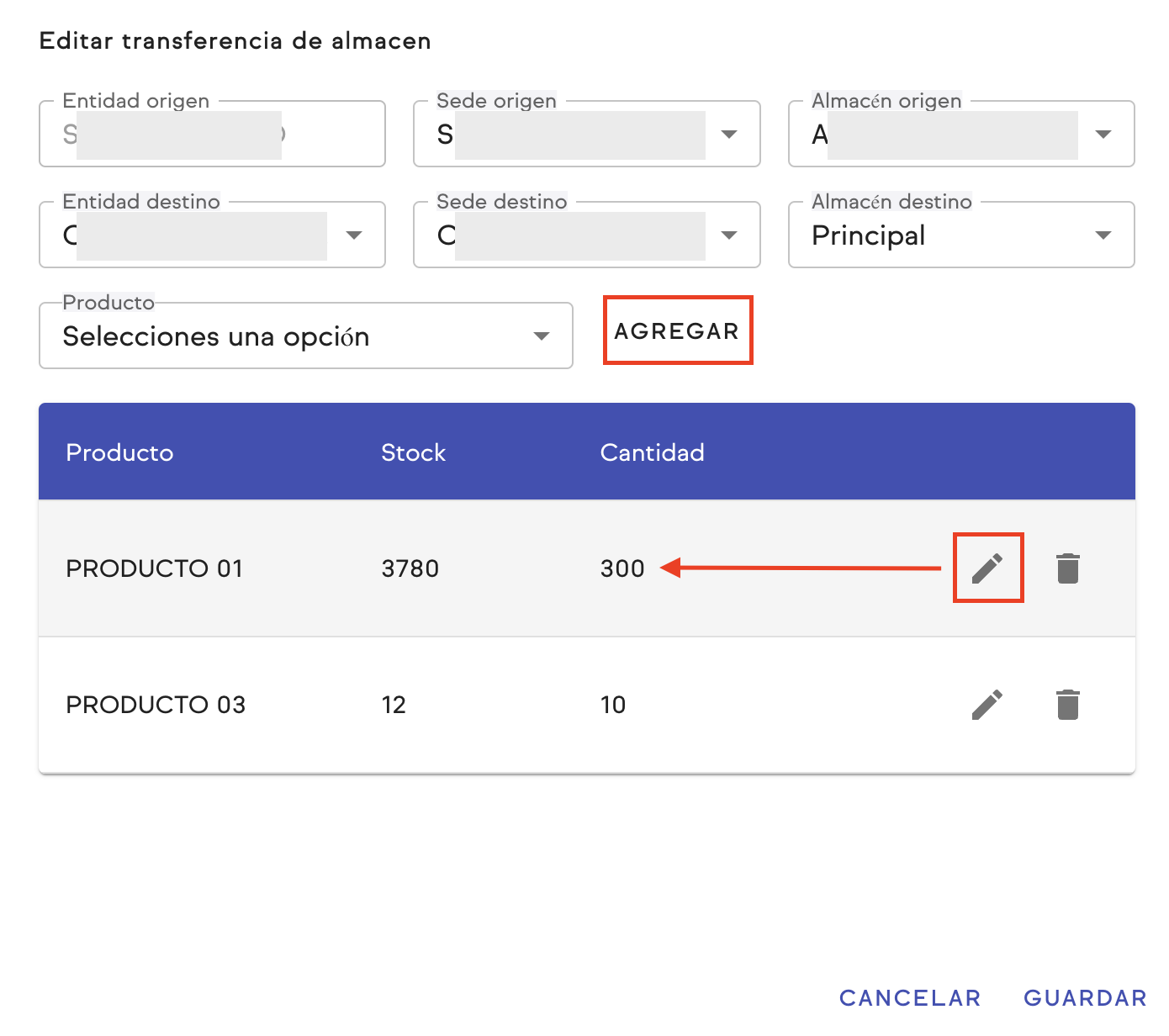The width and height of the screenshot is (1169, 1036).
Task: Click the Producto column header
Action: click(x=119, y=452)
